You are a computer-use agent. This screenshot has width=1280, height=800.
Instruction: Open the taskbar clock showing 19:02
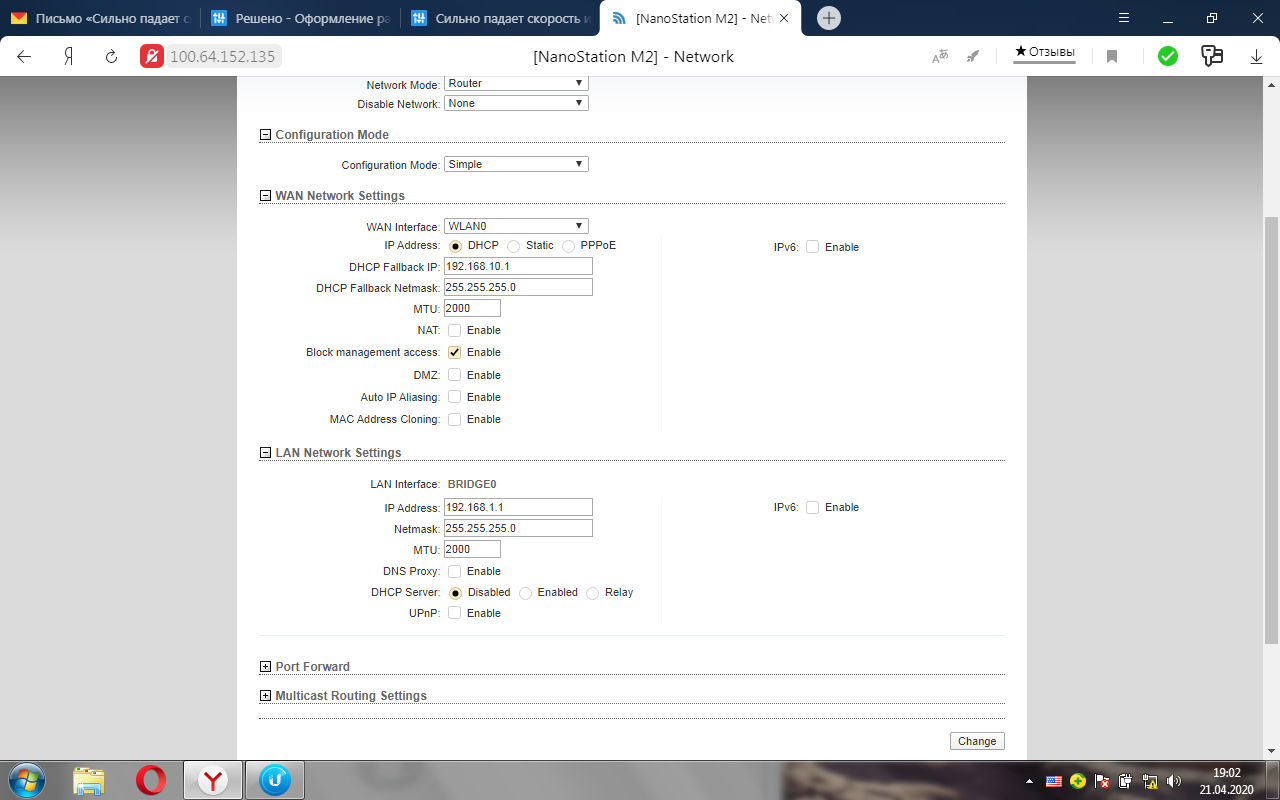[1226, 780]
